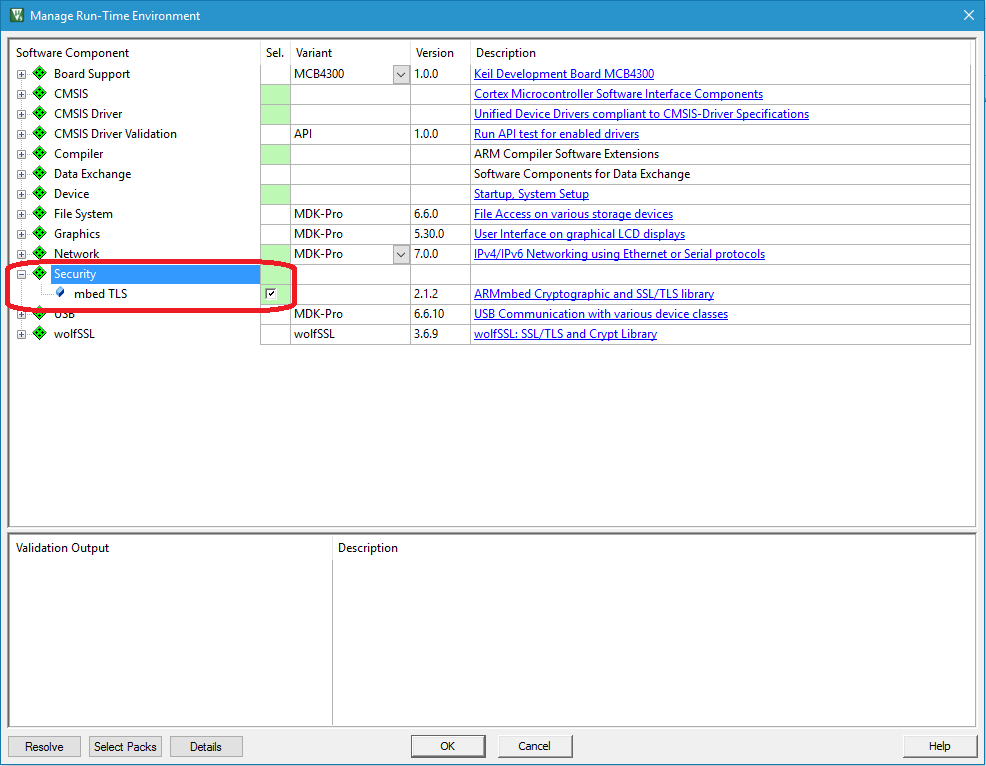Click the Graphics component diamond icon
Image resolution: width=986 pixels, height=766 pixels.
pos(39,233)
